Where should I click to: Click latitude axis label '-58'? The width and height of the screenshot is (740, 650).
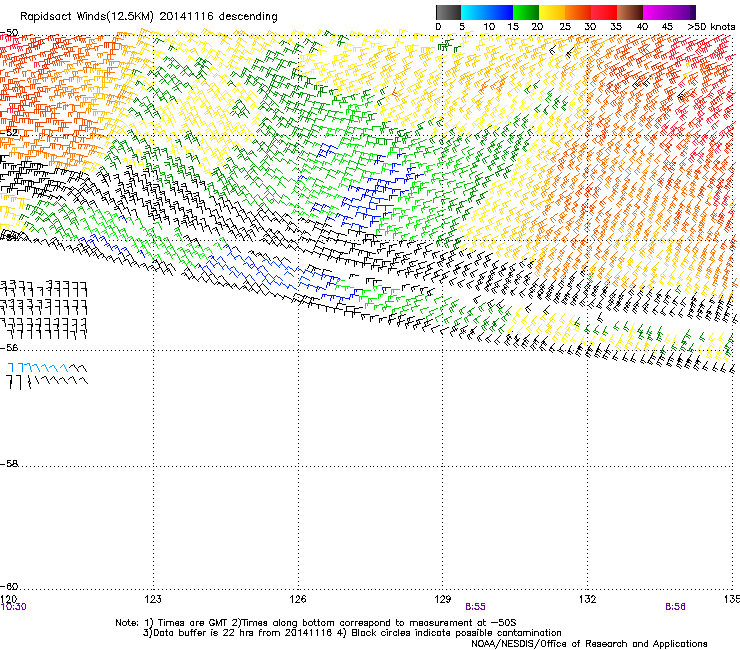(x=9, y=464)
